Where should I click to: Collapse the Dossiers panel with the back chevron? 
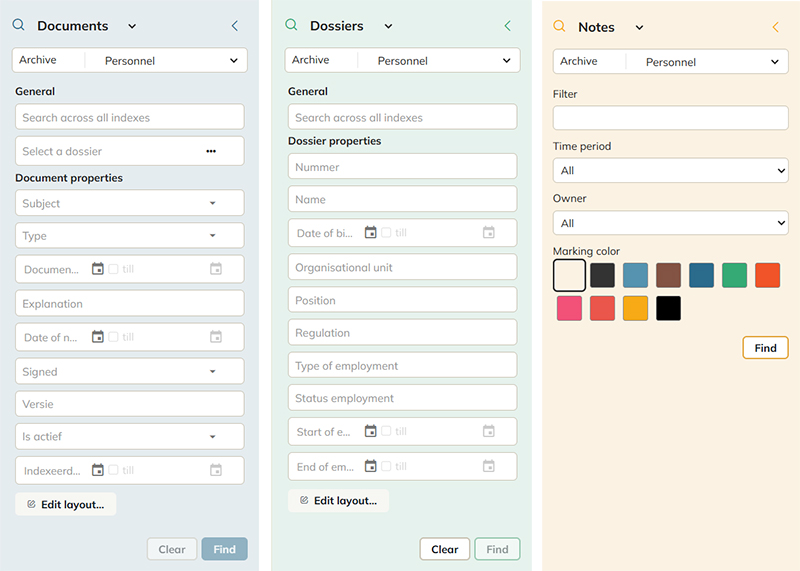[x=508, y=26]
